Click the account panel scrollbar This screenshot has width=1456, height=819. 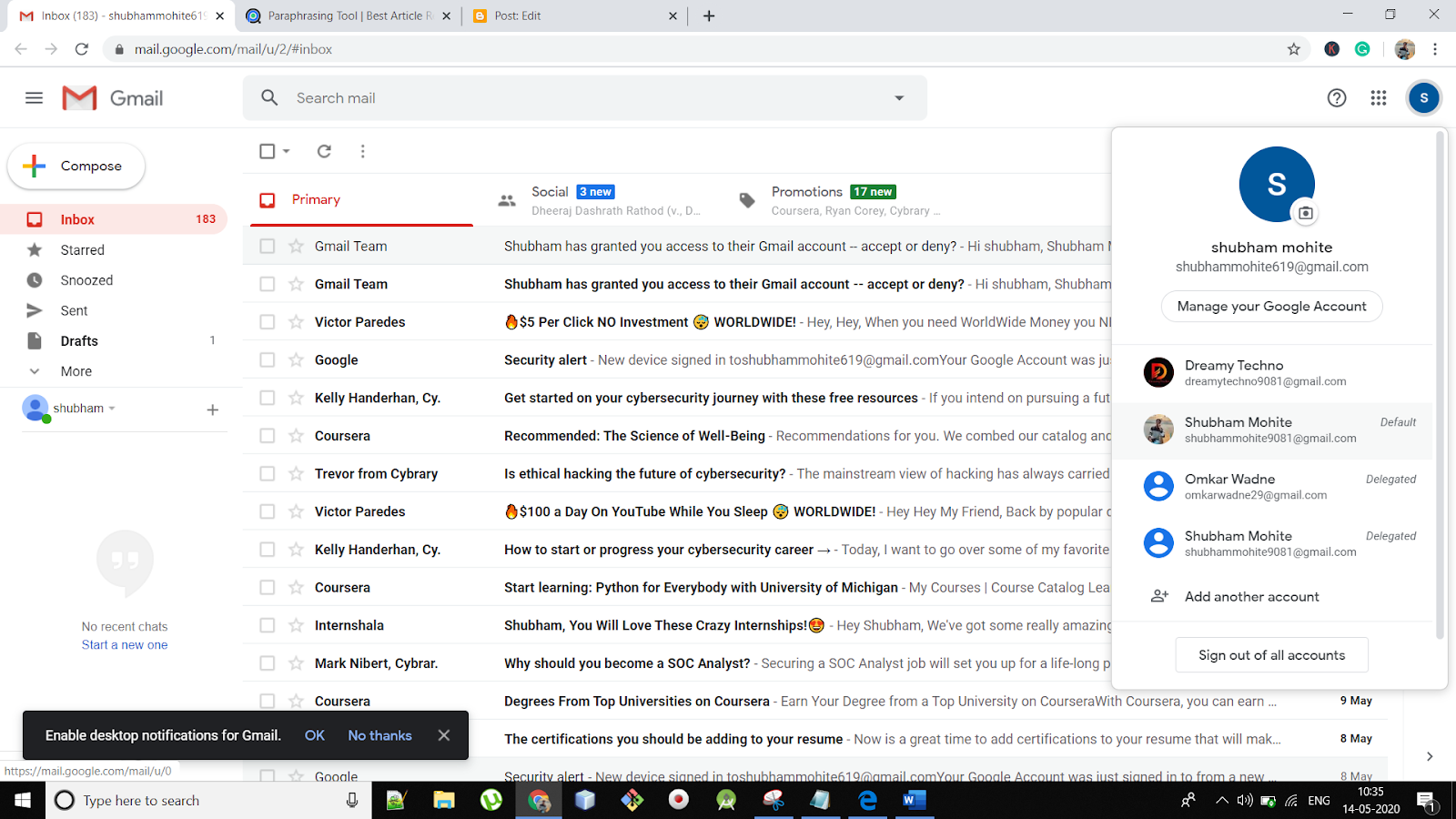1440,385
